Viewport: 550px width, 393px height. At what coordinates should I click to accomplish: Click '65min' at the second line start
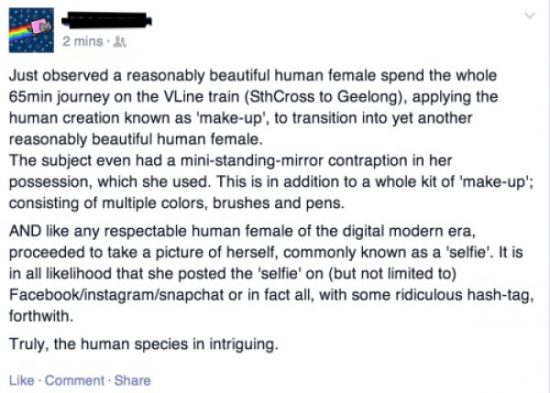tap(31, 97)
